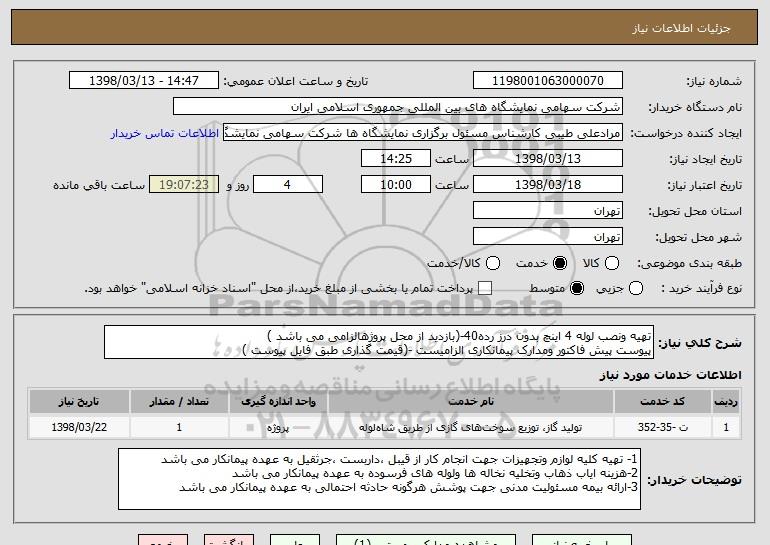Image resolution: width=770 pixels, height=545 pixels.
Task: Click the need date cell 1398/03/22
Action: click(79, 427)
